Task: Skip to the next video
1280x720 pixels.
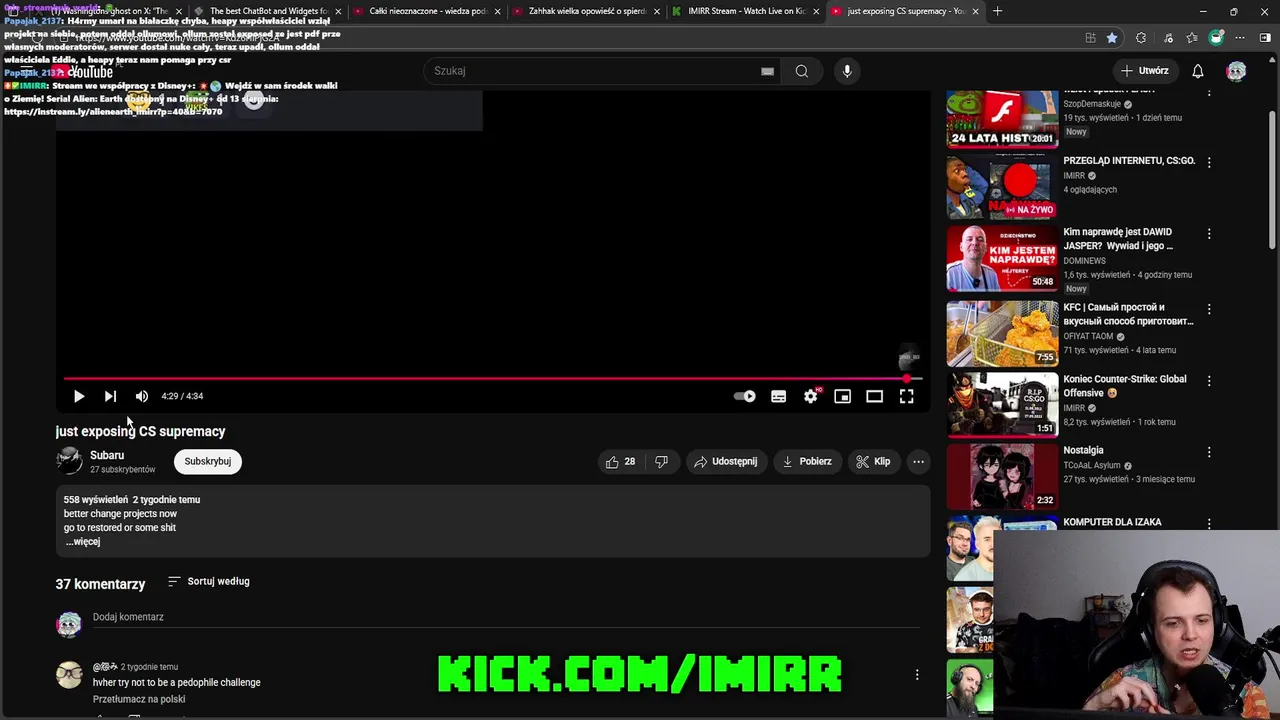Action: coord(110,396)
